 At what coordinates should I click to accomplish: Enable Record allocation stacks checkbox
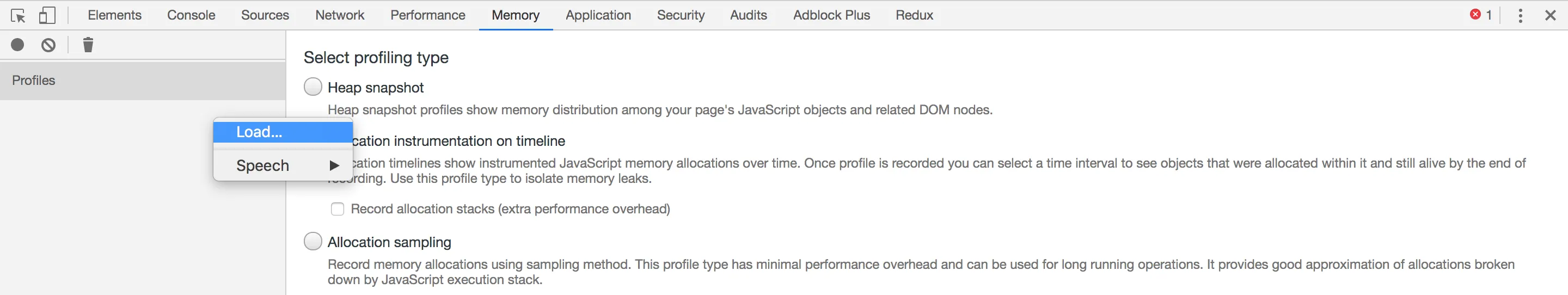point(337,209)
